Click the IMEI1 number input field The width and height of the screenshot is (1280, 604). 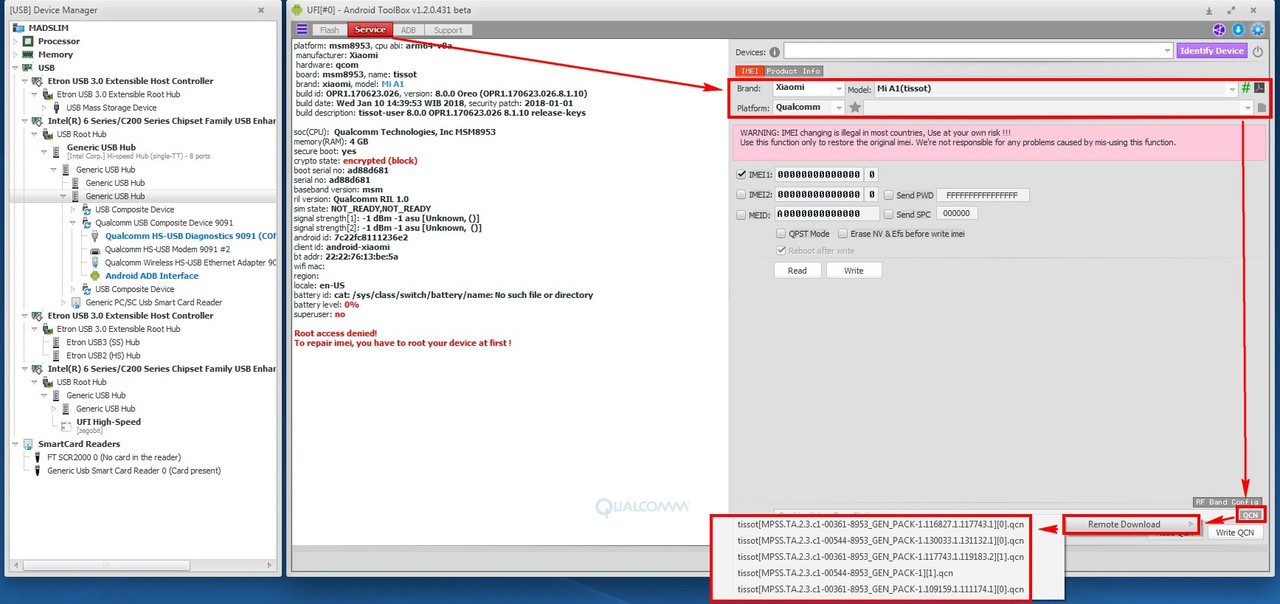coord(820,175)
